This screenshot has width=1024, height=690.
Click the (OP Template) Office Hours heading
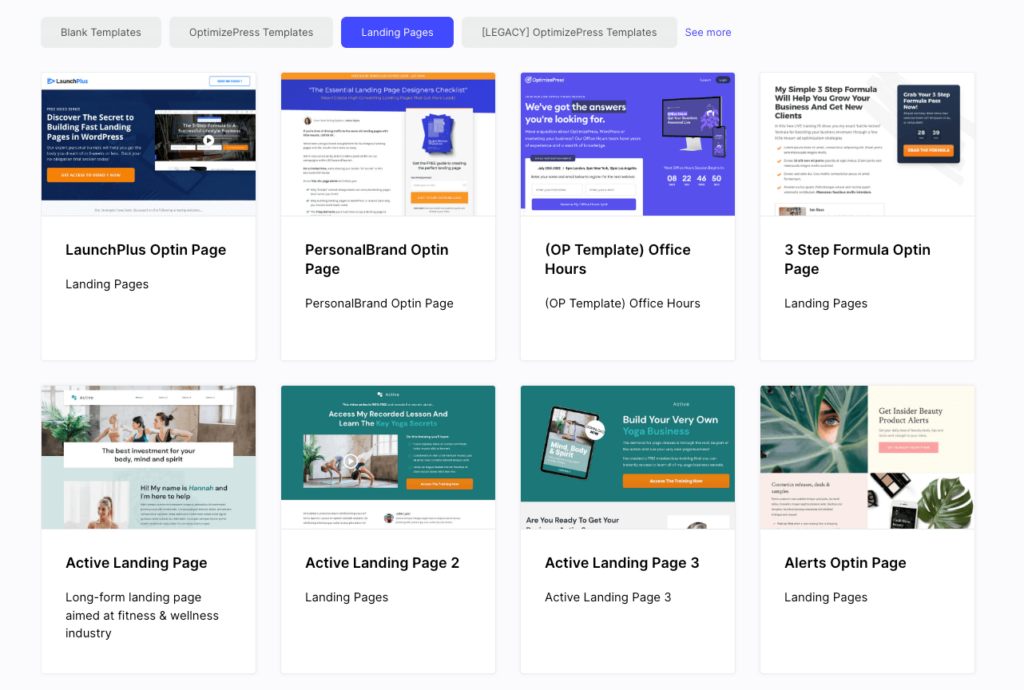617,259
